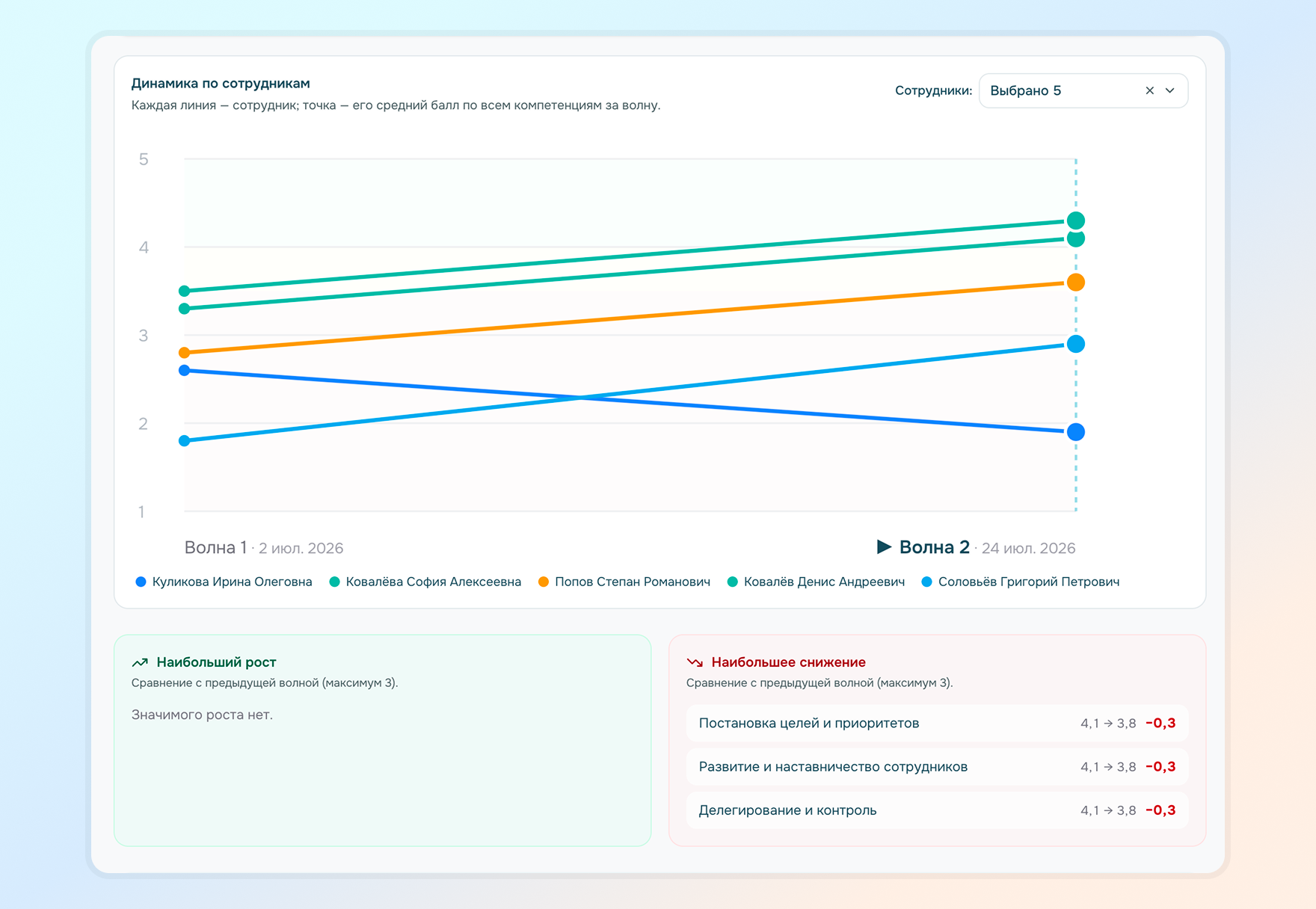Open the 'Делегирование и контроль' row
Screen dimensions: 1316x909
click(937, 810)
